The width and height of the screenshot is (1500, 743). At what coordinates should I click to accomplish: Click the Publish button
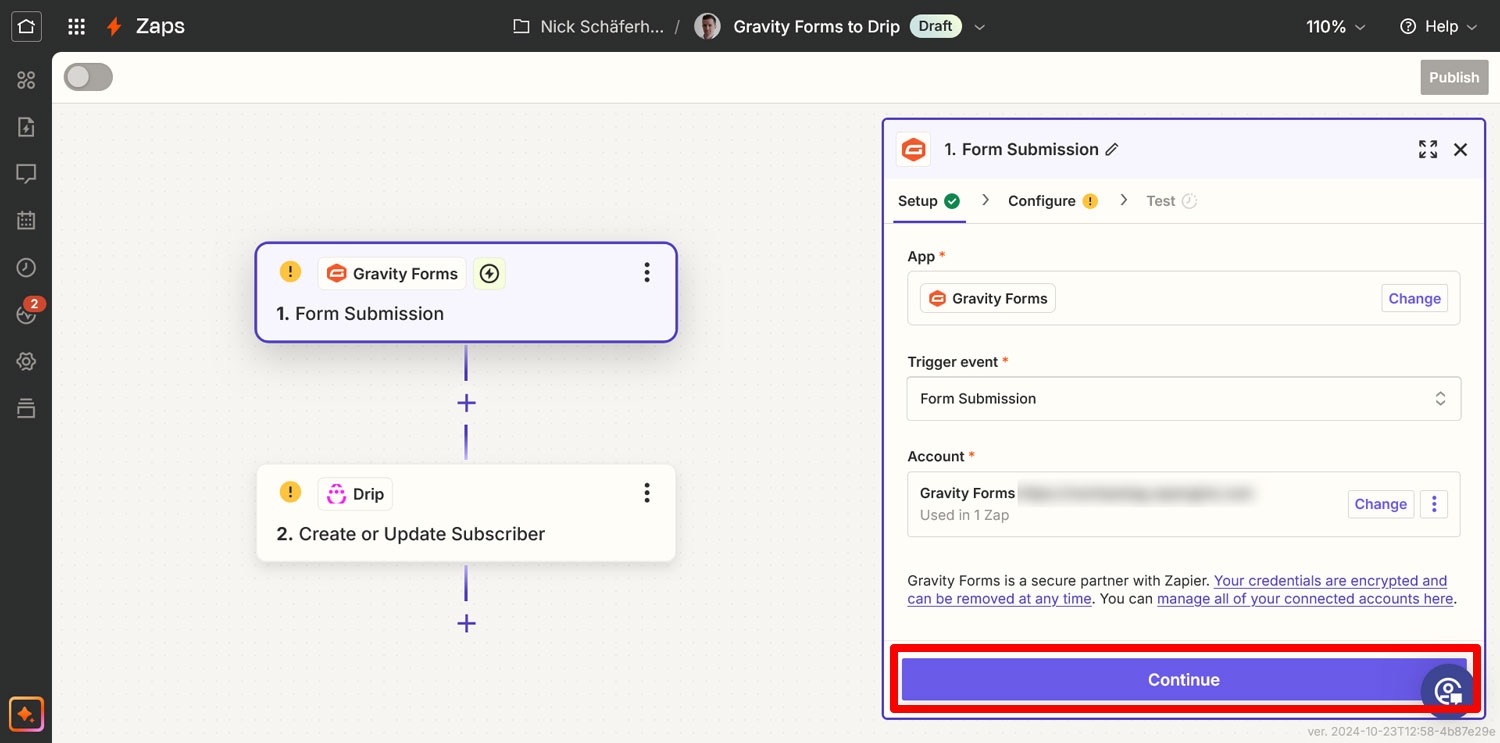point(1454,77)
